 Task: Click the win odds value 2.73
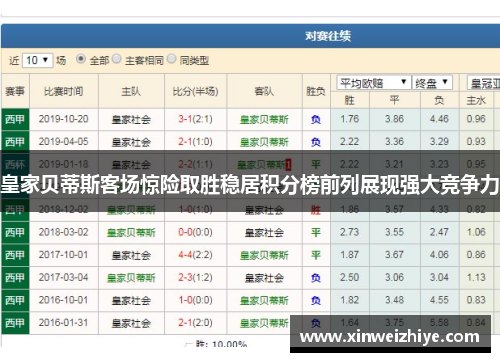(x=350, y=232)
